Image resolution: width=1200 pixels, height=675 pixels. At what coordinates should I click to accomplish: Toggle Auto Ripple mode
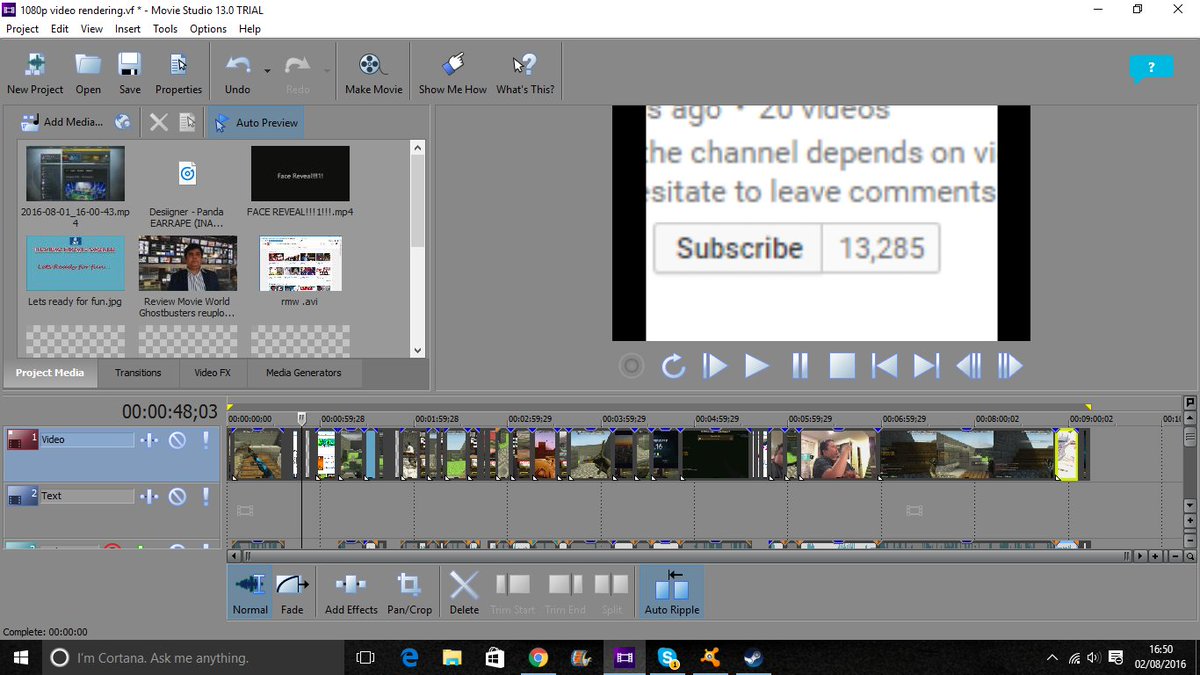coord(672,592)
